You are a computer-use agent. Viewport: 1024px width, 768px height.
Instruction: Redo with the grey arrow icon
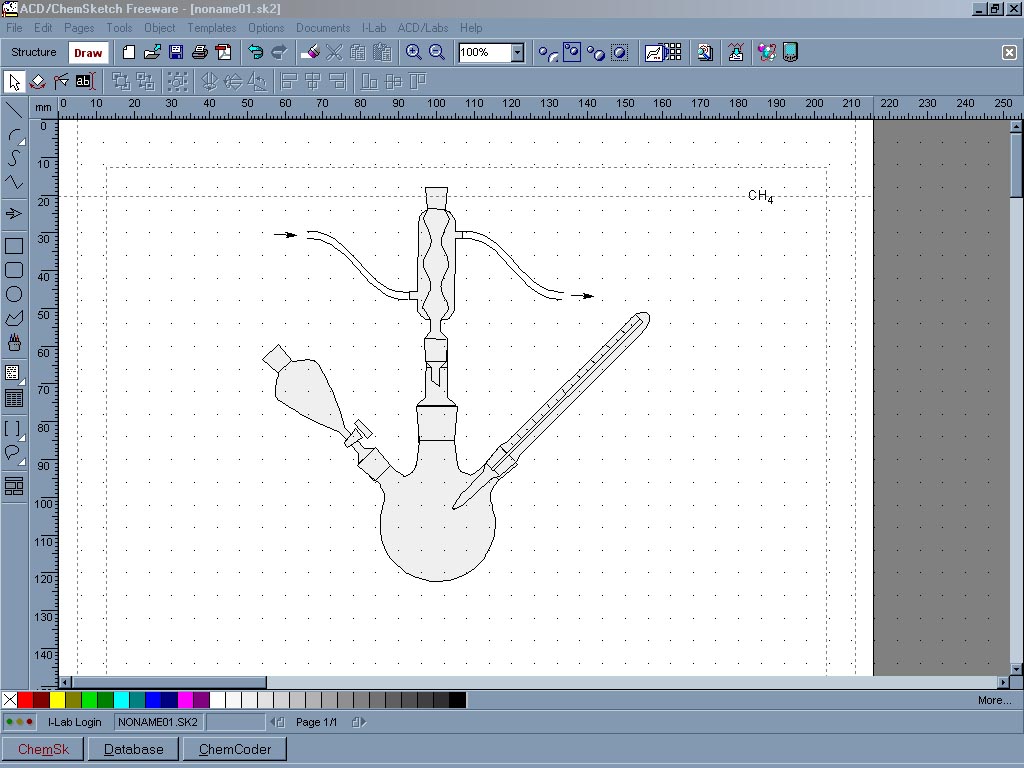pos(279,52)
